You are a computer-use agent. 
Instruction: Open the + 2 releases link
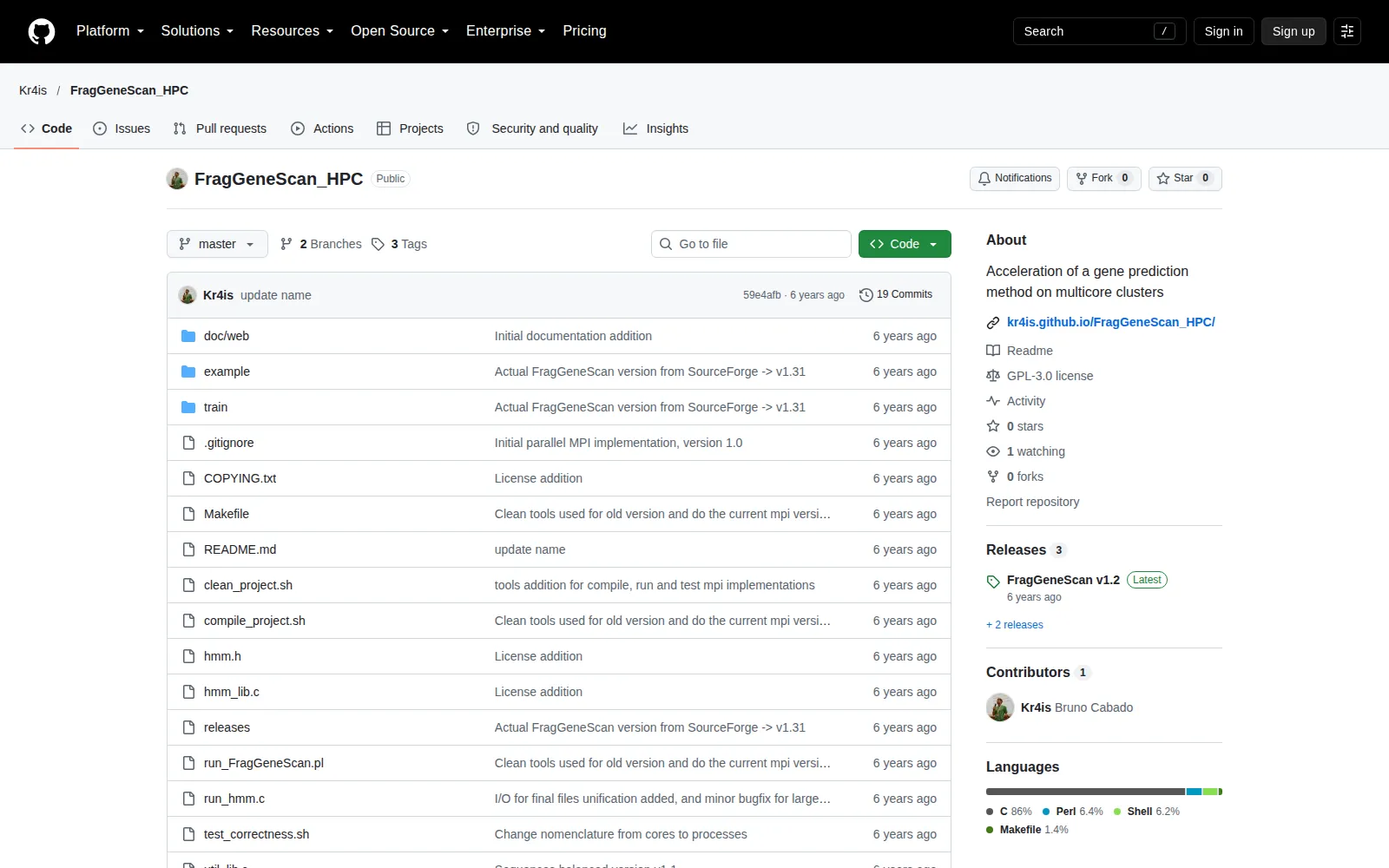[1015, 625]
